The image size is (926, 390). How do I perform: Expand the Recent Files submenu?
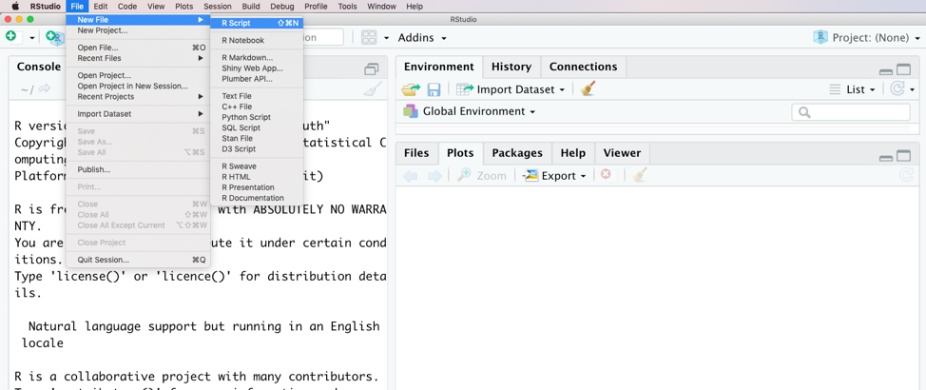(138, 58)
